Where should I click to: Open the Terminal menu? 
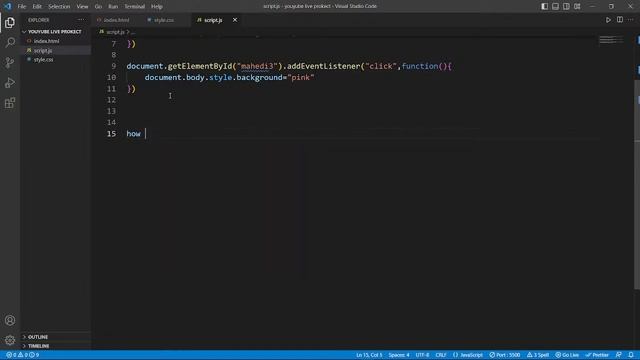point(134,7)
